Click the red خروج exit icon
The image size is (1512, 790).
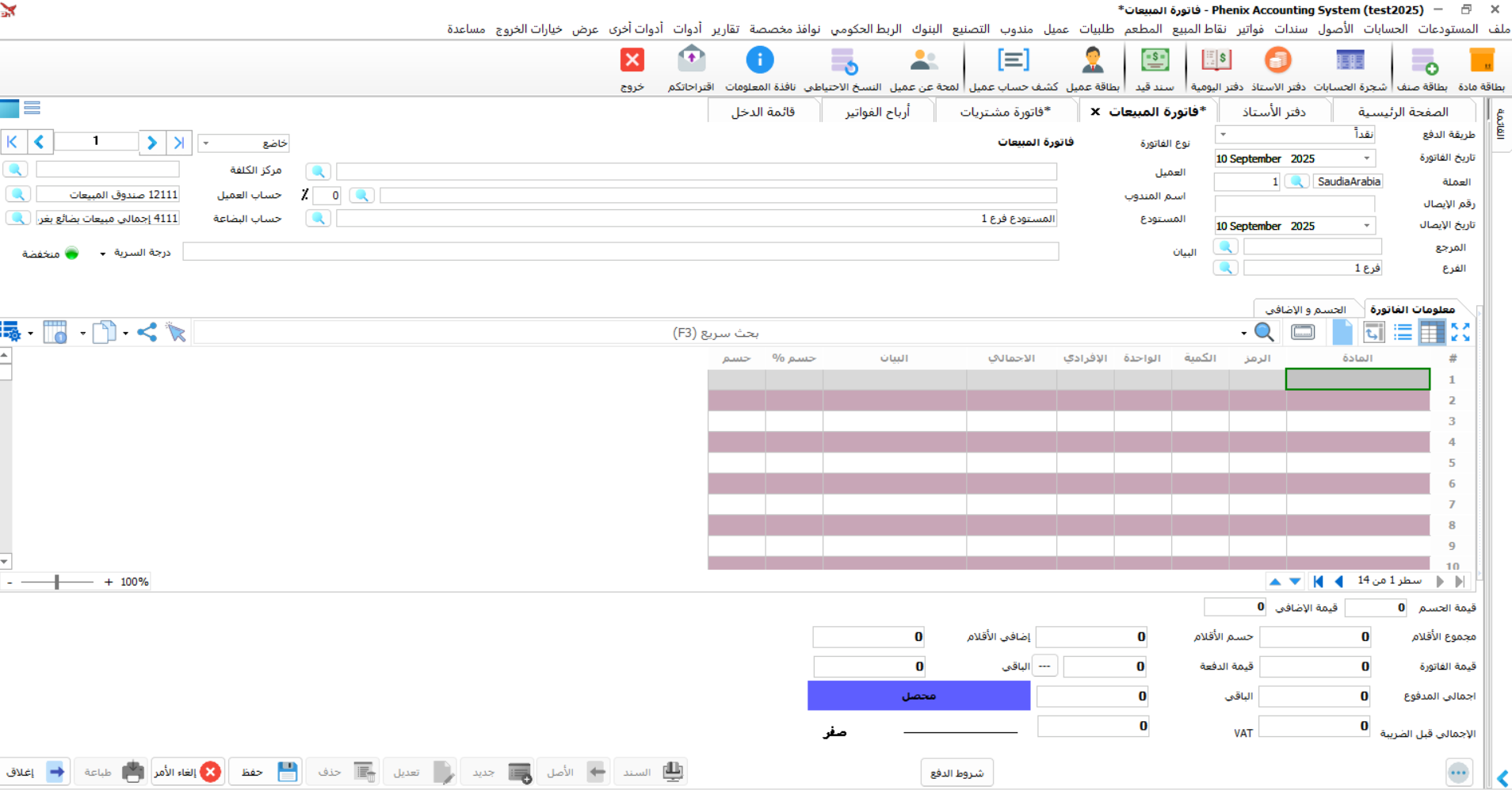(x=632, y=62)
